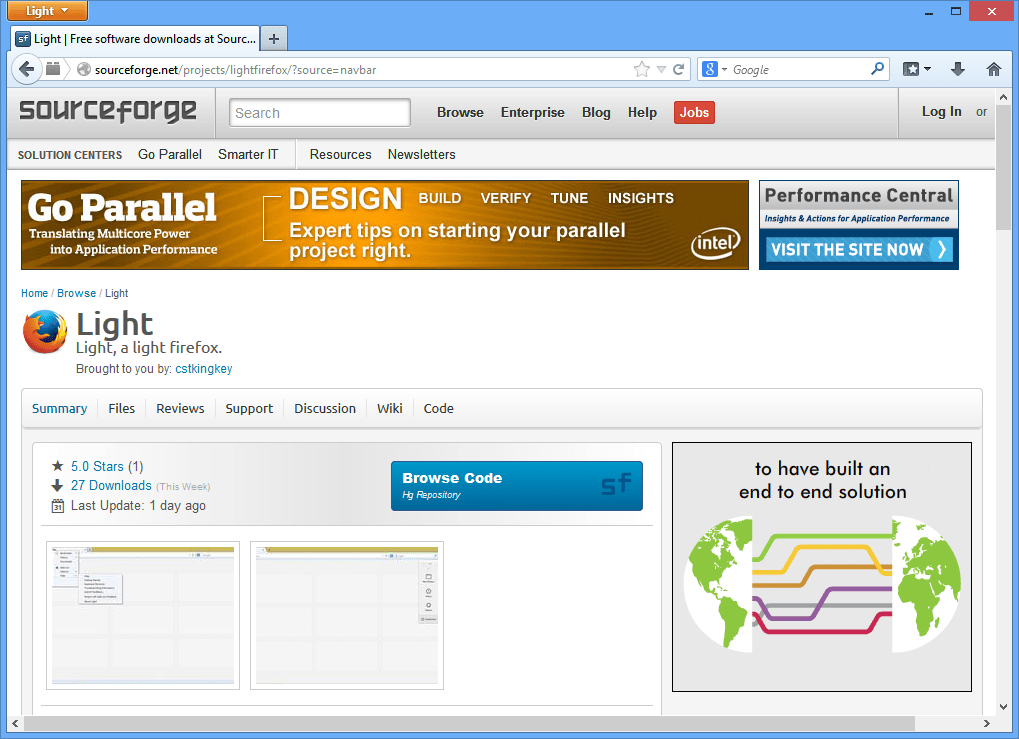
Task: Open the Resources menu link
Action: (341, 155)
